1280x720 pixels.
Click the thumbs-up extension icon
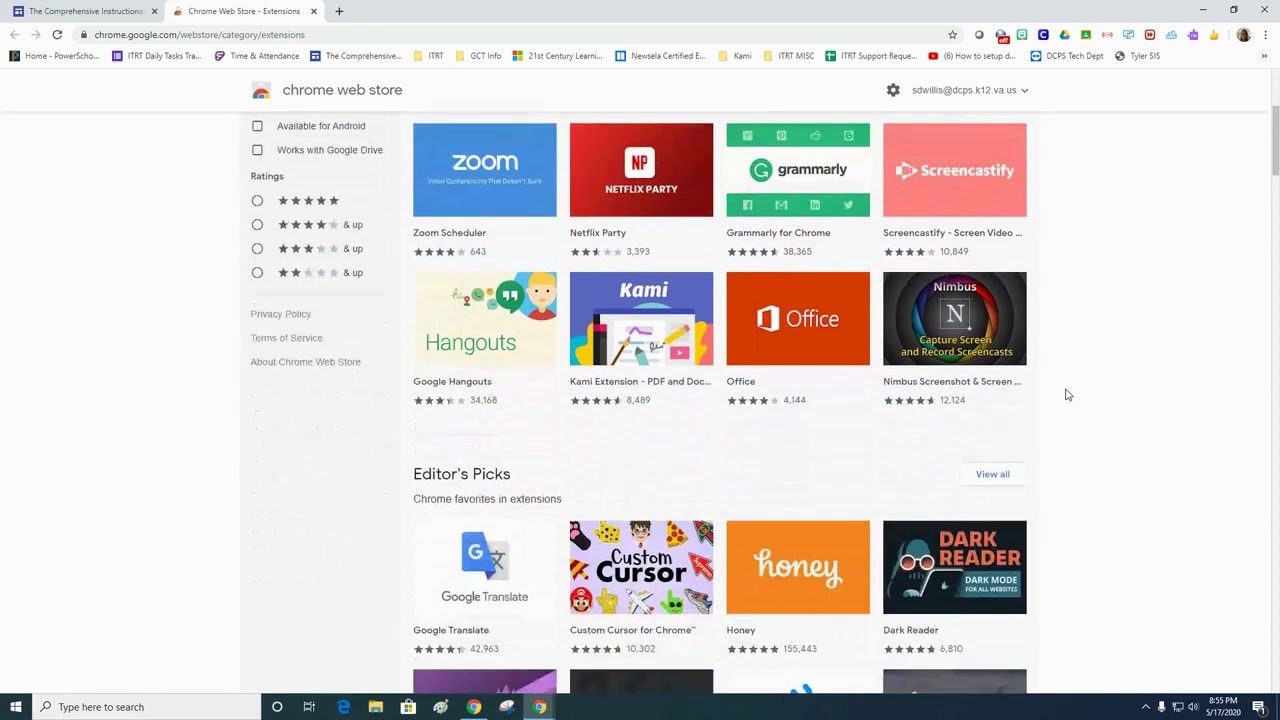1214,35
